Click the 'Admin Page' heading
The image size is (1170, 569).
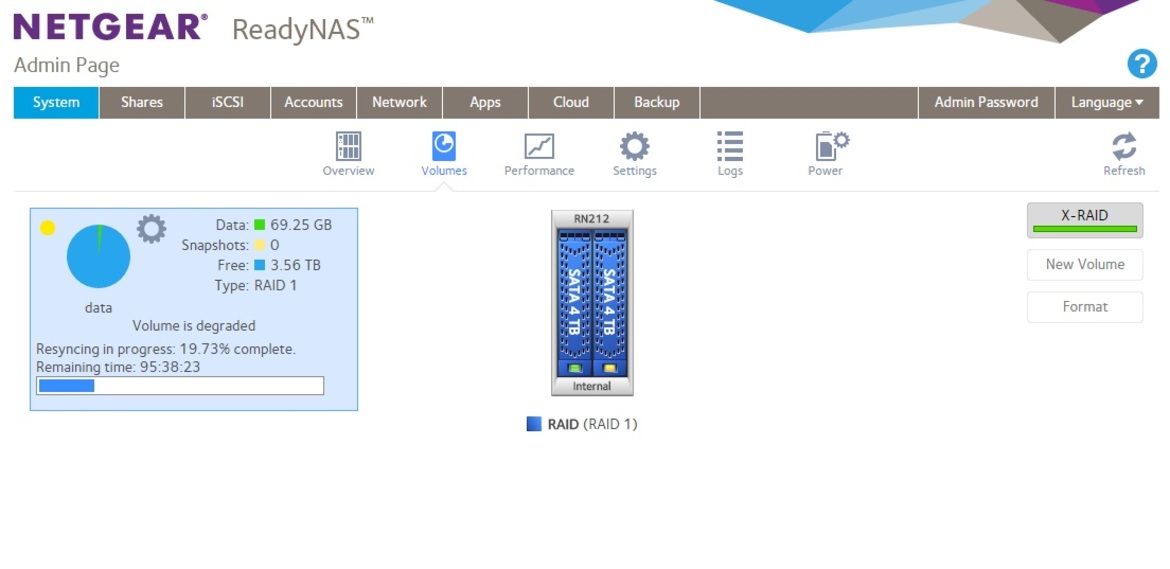(66, 66)
